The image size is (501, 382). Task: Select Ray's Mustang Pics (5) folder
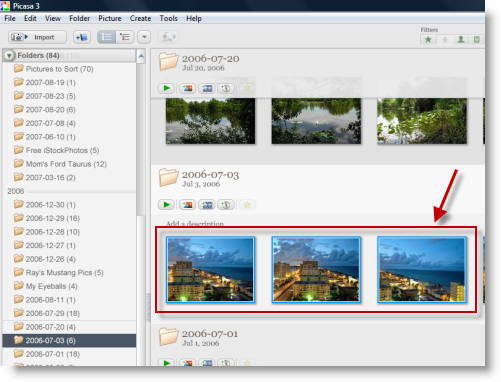coord(69,273)
